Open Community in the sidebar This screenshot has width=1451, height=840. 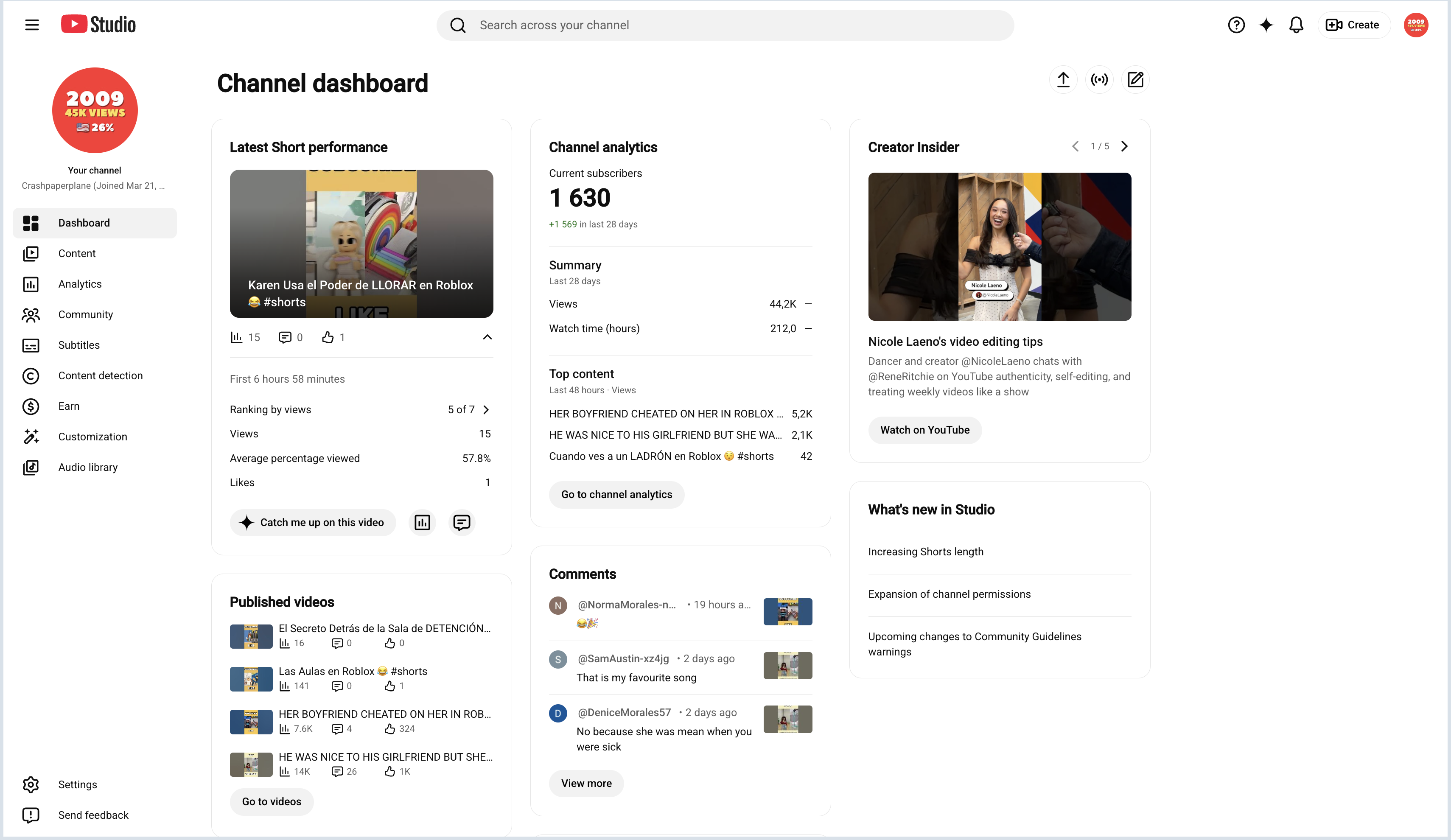[95, 314]
